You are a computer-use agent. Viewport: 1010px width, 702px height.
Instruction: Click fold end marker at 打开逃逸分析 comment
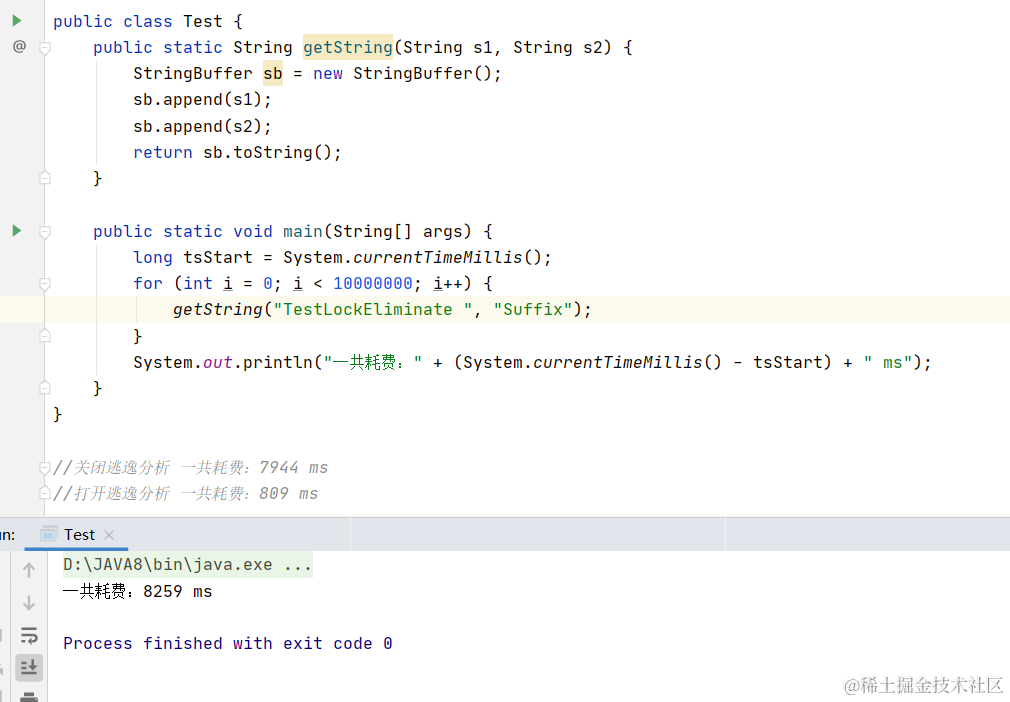click(45, 493)
